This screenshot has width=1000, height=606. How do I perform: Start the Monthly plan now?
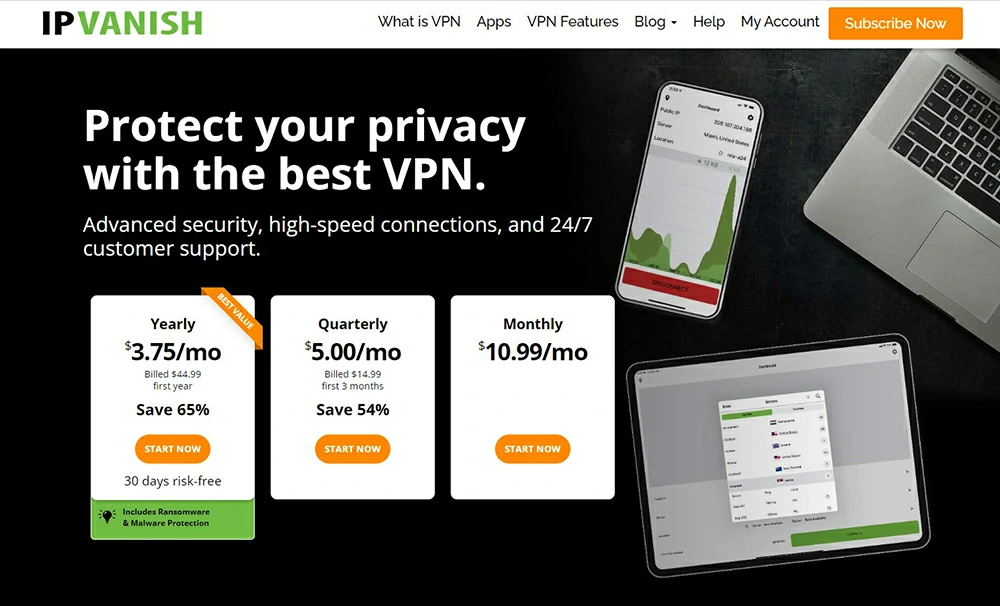(533, 449)
